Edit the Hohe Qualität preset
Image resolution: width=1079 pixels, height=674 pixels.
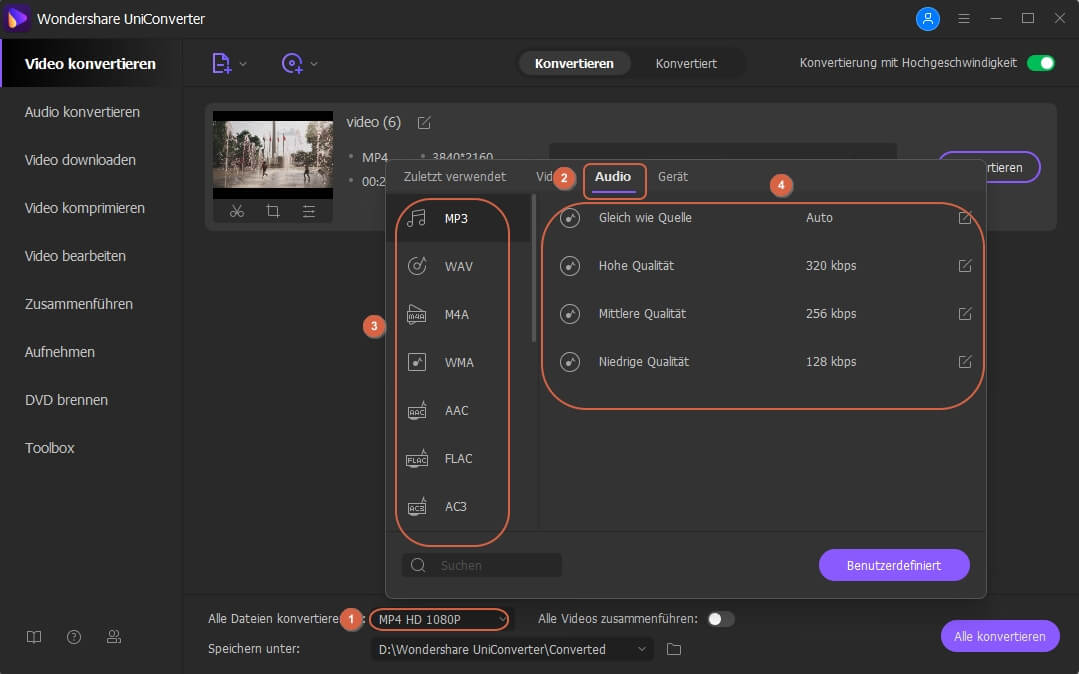(965, 266)
